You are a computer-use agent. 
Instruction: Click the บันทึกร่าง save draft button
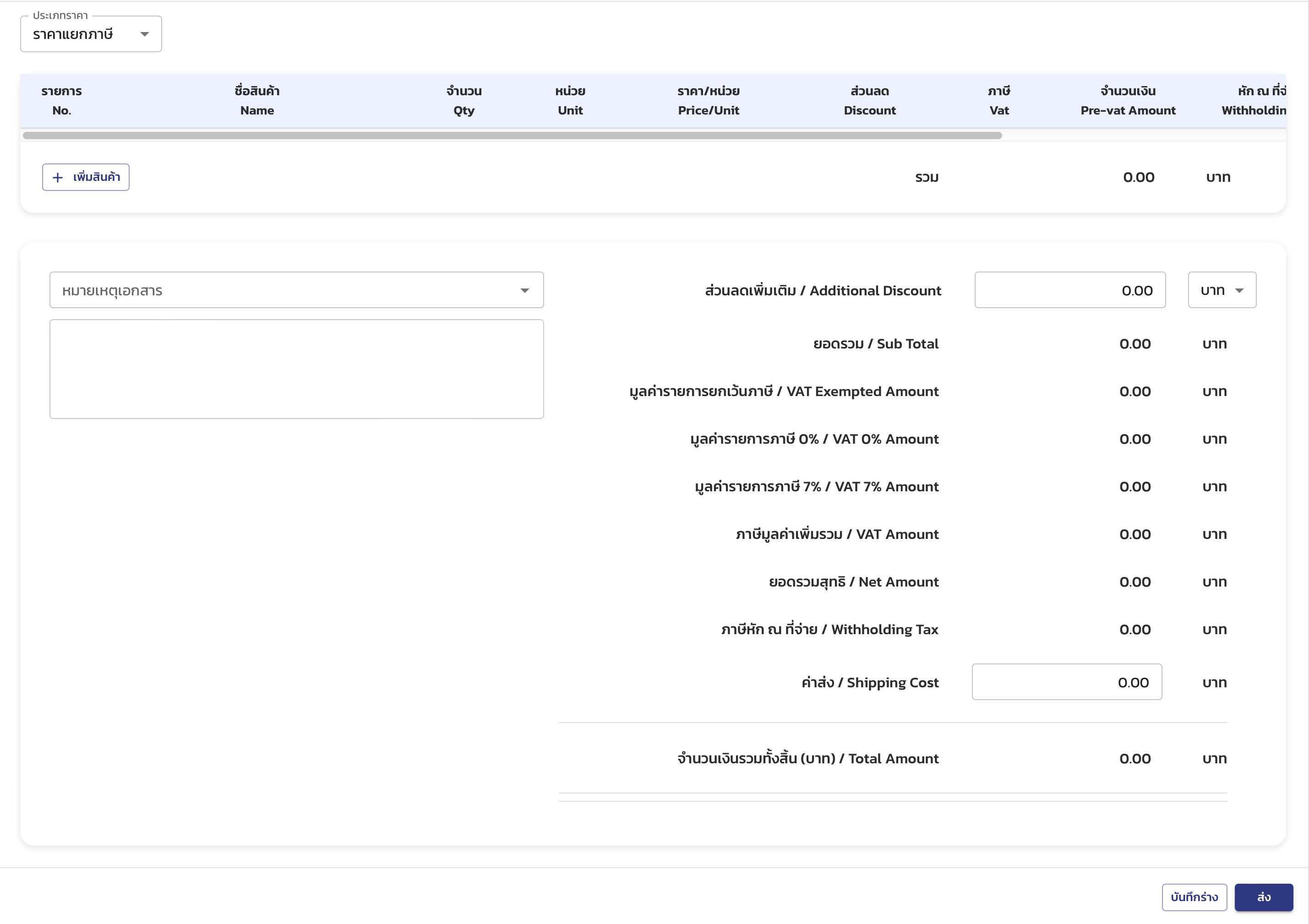(x=1194, y=898)
